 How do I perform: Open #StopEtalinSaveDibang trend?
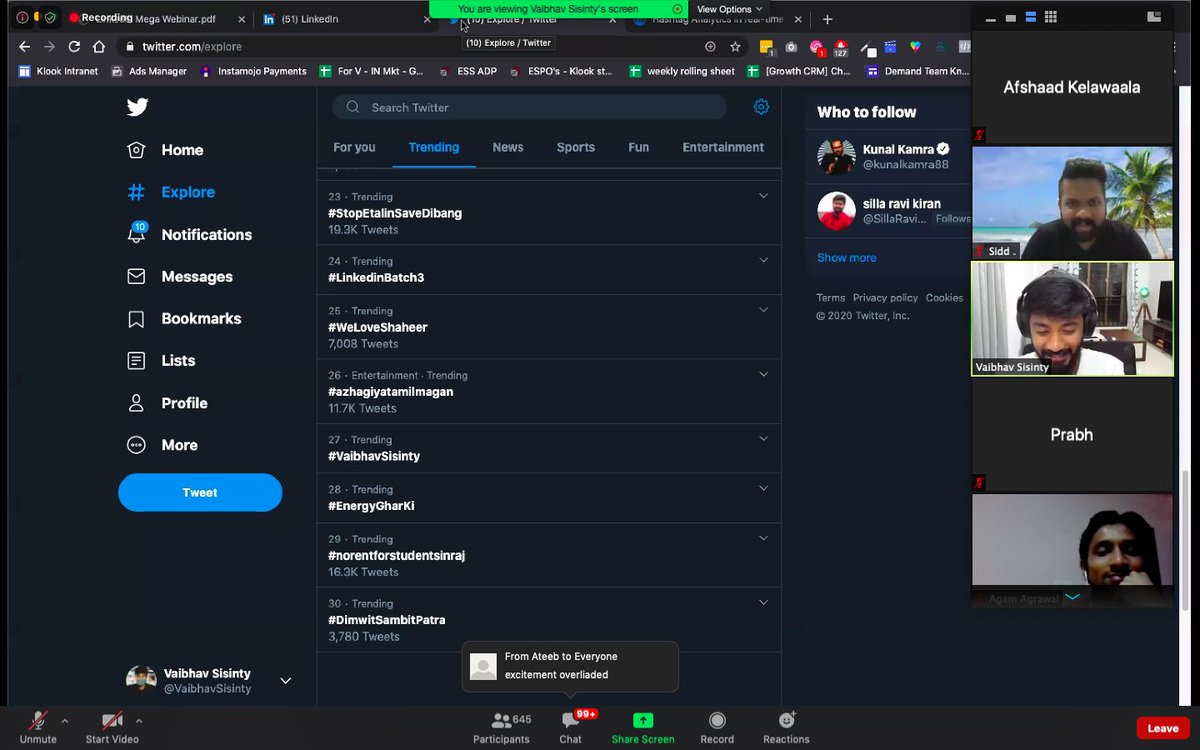click(x=395, y=213)
